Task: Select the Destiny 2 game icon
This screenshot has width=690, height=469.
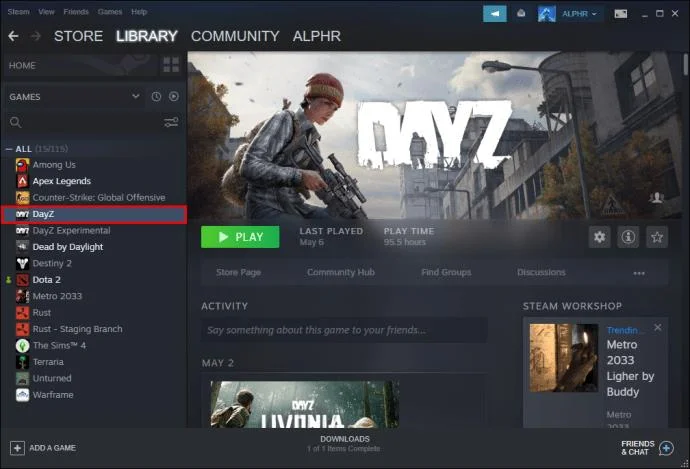Action: click(22, 264)
